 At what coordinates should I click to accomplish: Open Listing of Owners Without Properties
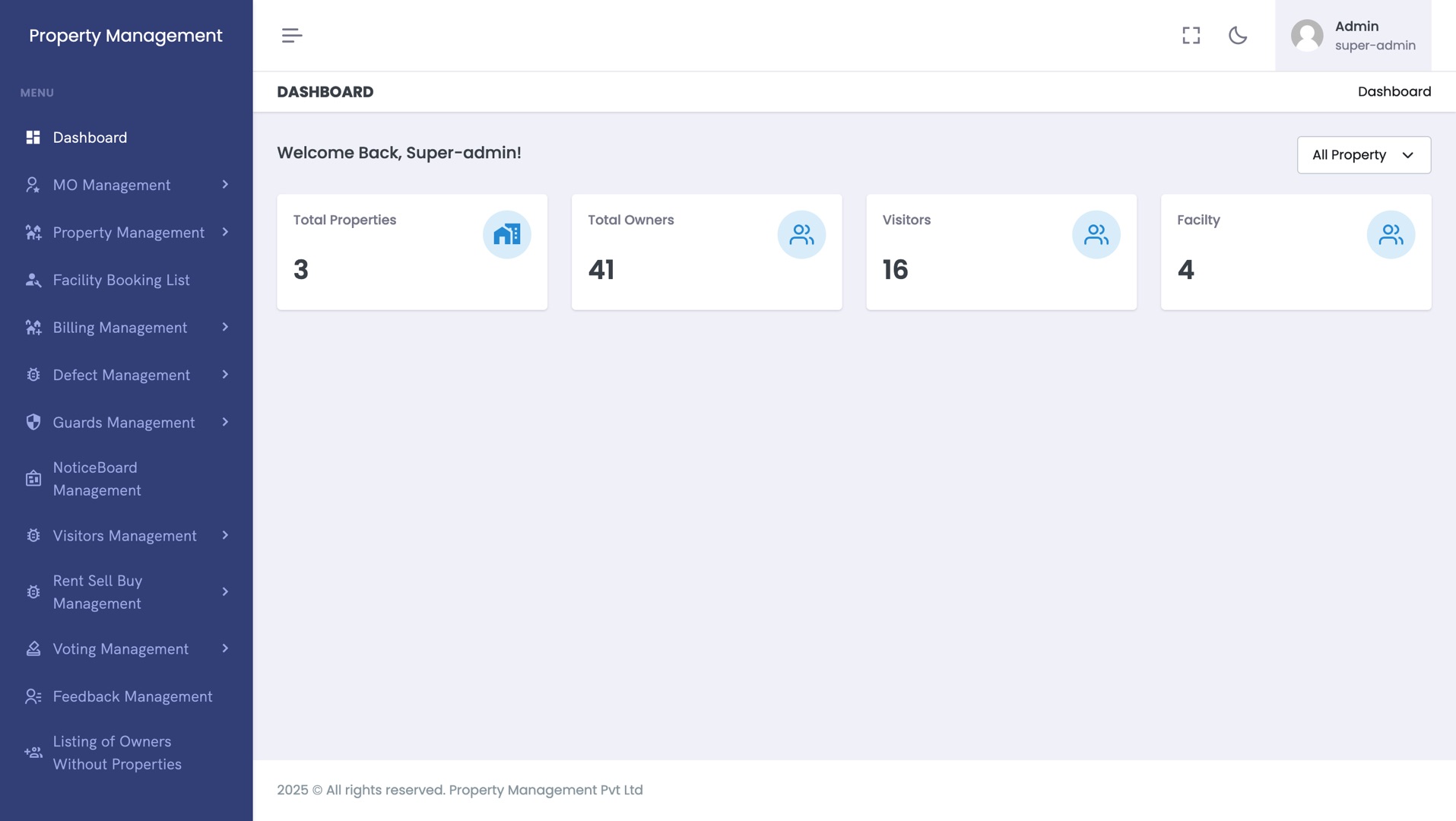point(117,753)
